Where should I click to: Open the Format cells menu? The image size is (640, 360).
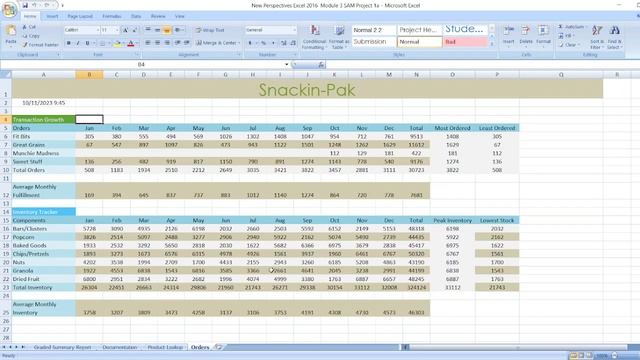pos(543,36)
